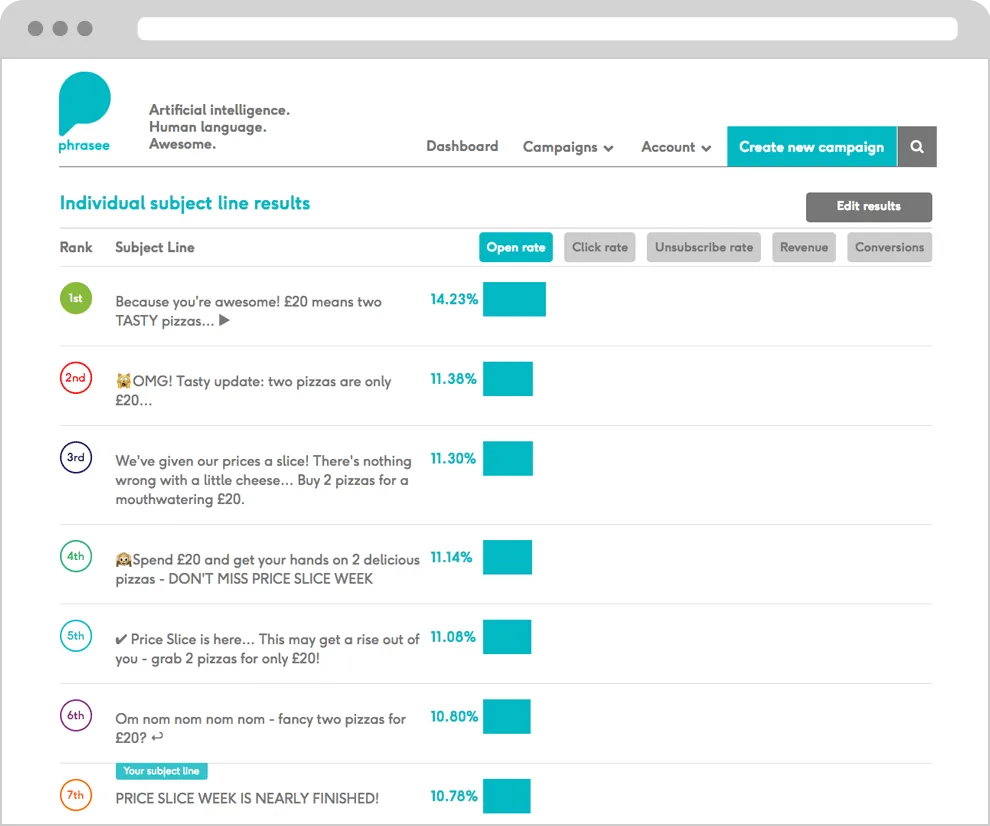Switch to the Conversions tab

[x=889, y=247]
